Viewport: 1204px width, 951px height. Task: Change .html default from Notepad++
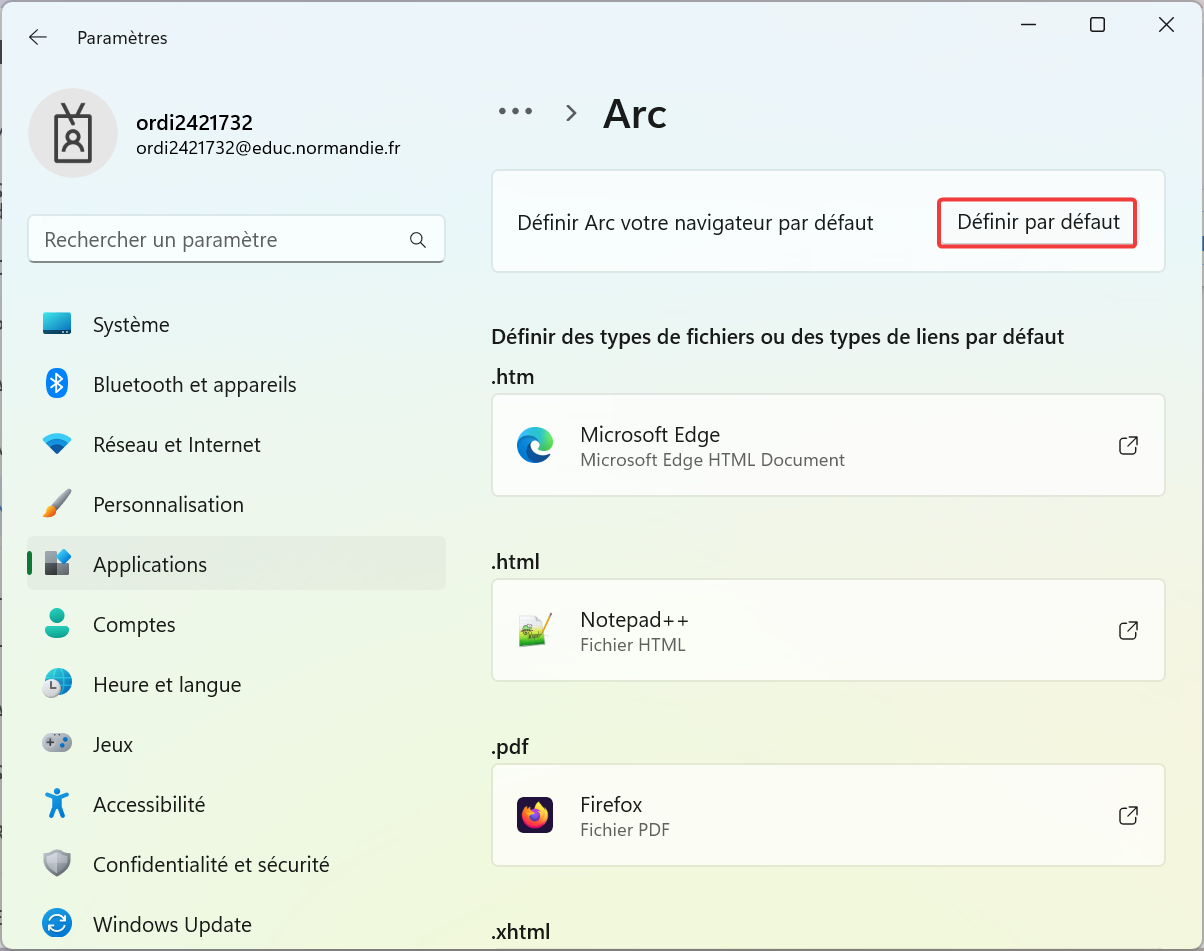coord(828,630)
